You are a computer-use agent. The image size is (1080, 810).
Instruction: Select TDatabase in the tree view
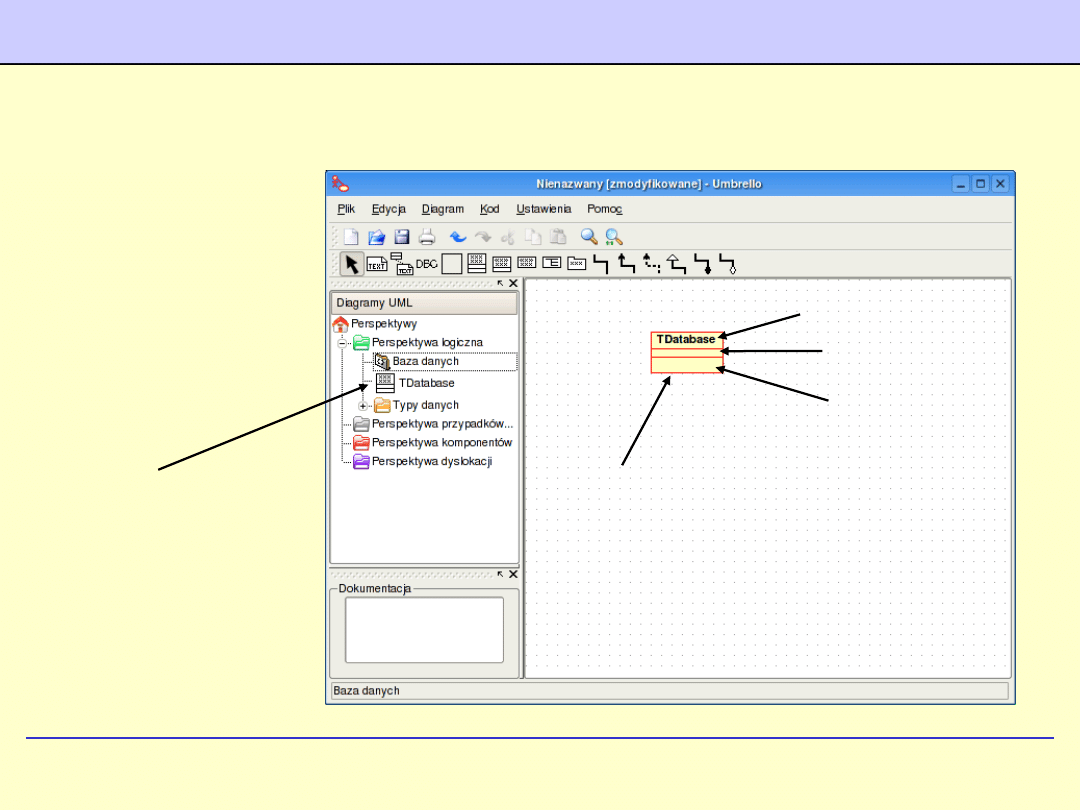[426, 383]
